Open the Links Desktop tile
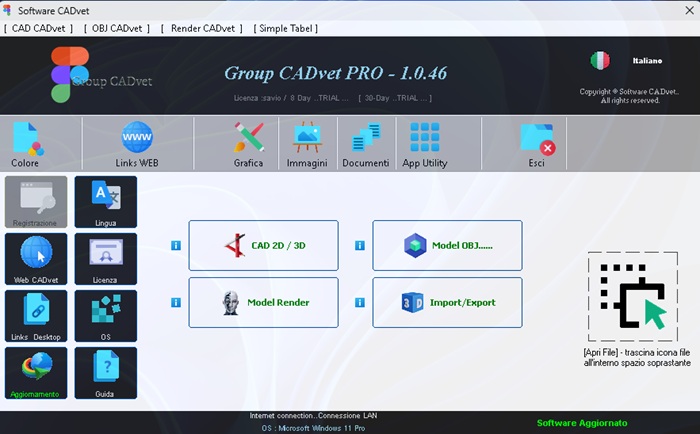The width and height of the screenshot is (700, 434). 36,316
